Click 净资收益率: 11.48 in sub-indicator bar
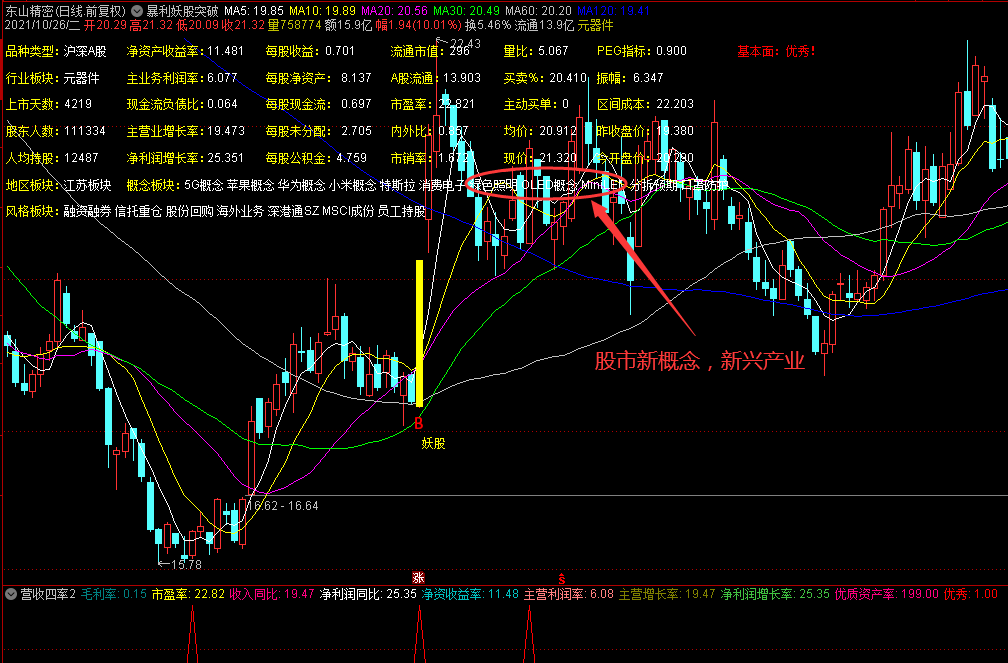Image resolution: width=1008 pixels, height=663 pixels. 470,594
